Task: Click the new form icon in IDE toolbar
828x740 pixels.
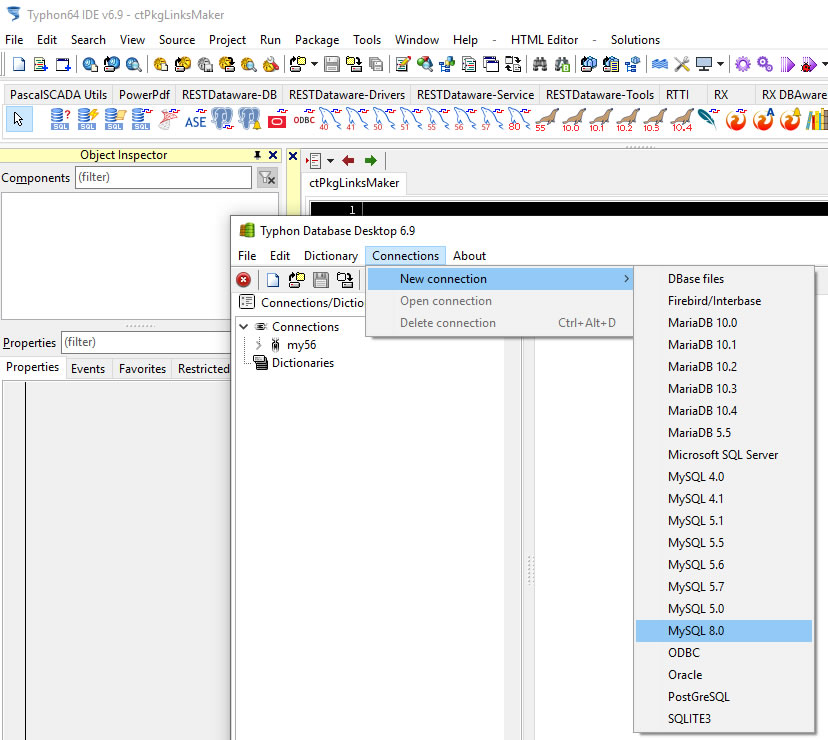Action: 63,64
